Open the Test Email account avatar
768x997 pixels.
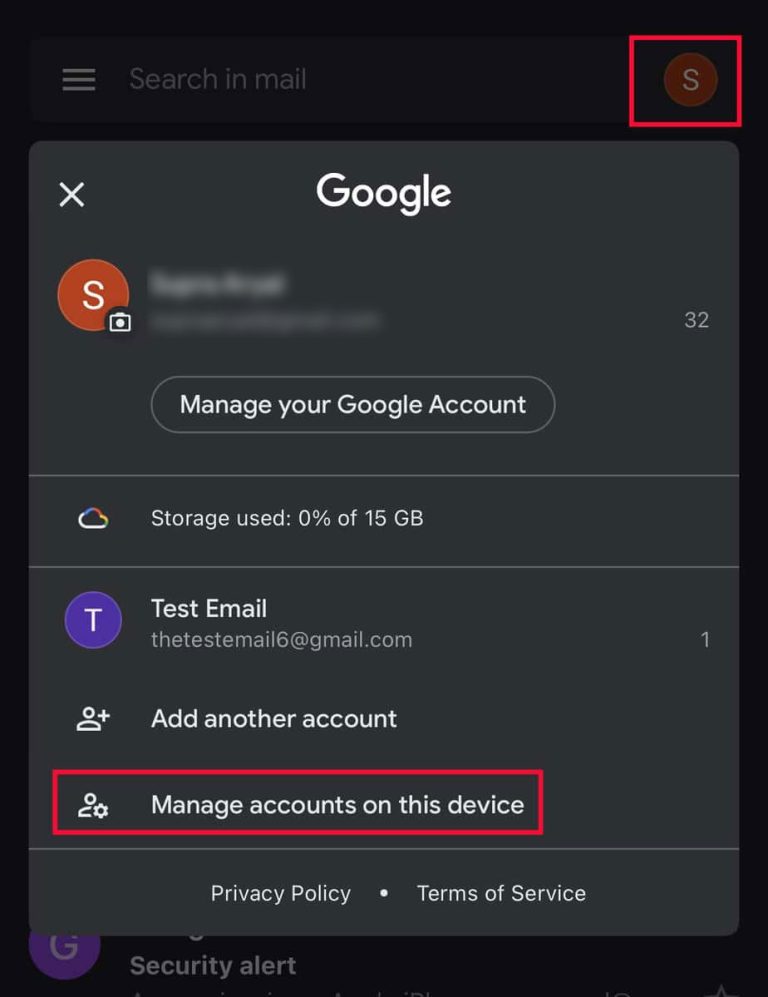(93, 620)
